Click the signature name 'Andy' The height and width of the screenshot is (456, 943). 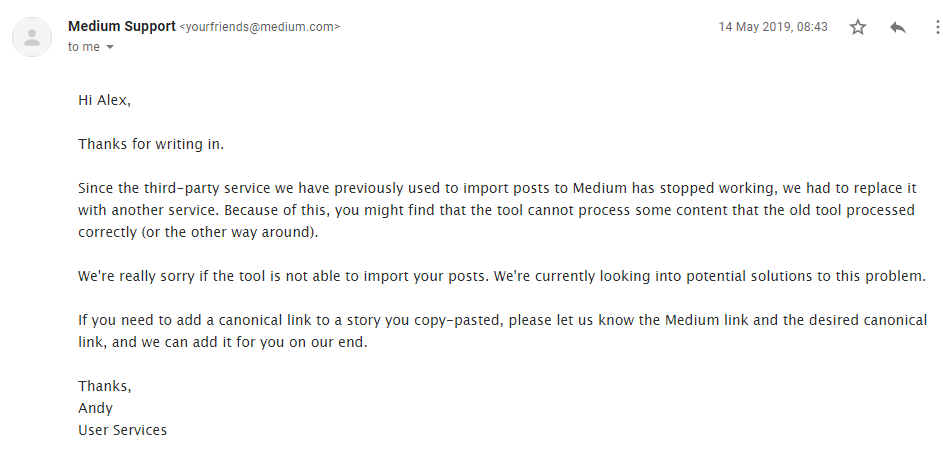[x=96, y=408]
